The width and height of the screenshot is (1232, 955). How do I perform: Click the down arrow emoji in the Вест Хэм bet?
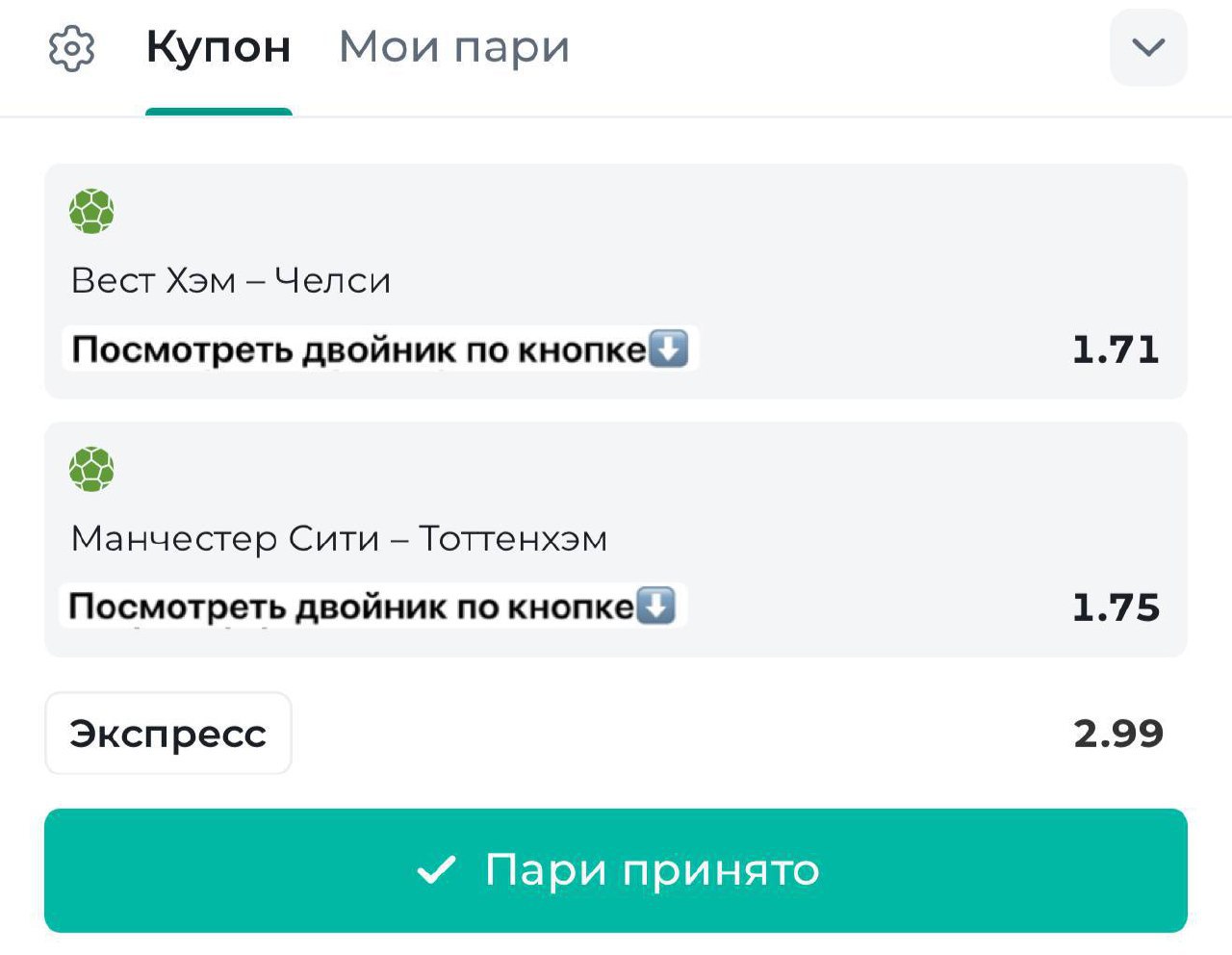pos(669,348)
